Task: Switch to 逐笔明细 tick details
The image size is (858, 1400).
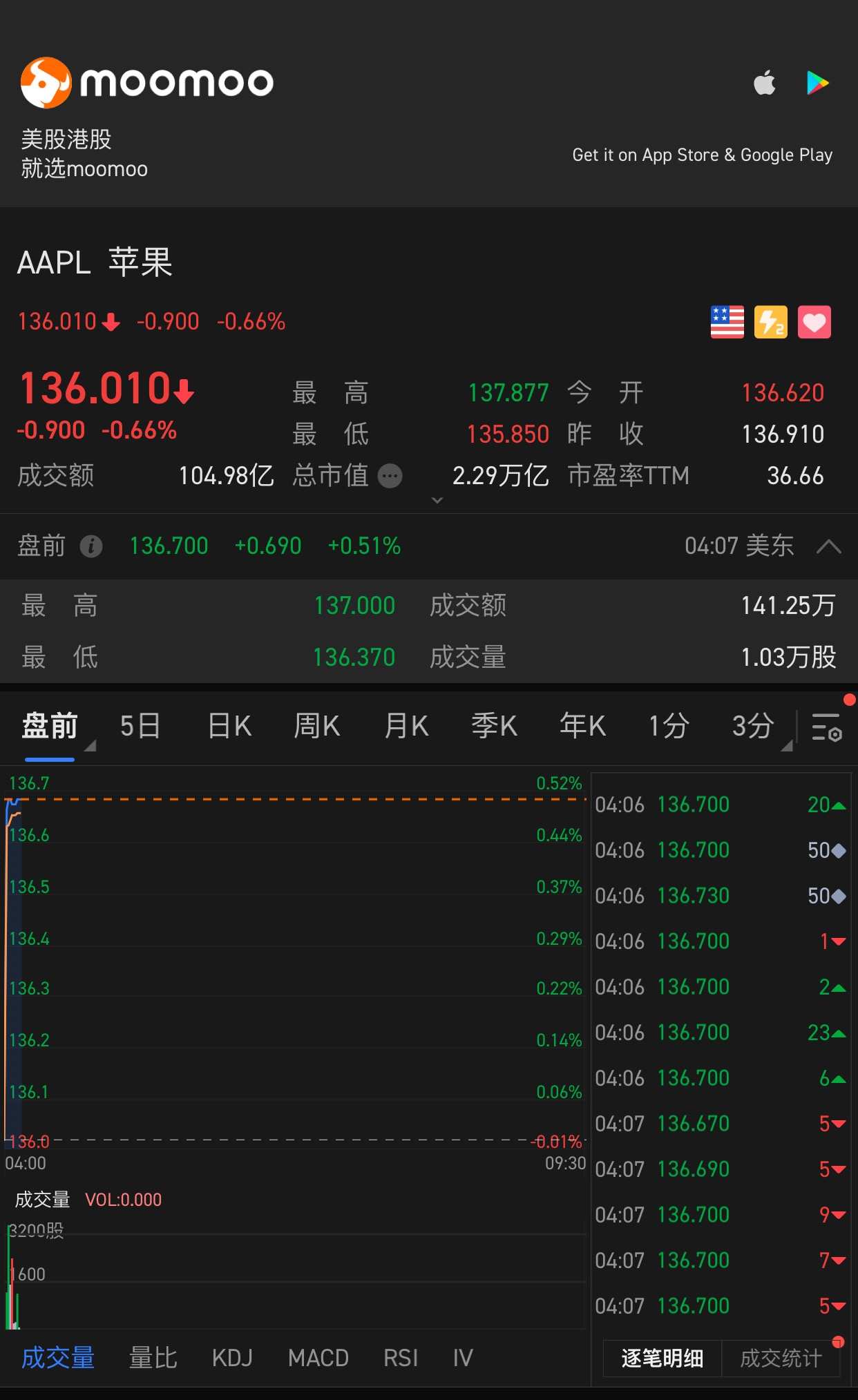Action: pyautogui.click(x=662, y=1359)
